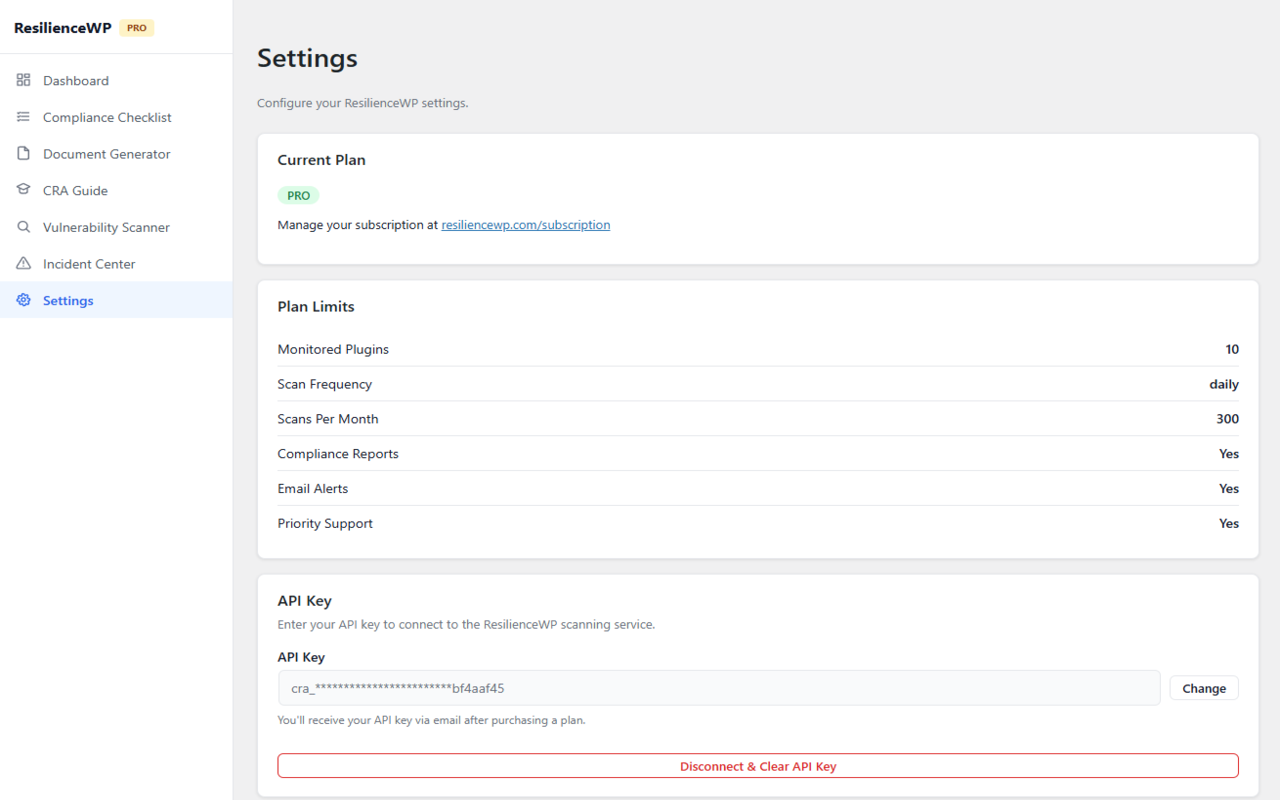Open the Compliance Checklist section
Screen dimensions: 1280x800
coord(109,116)
